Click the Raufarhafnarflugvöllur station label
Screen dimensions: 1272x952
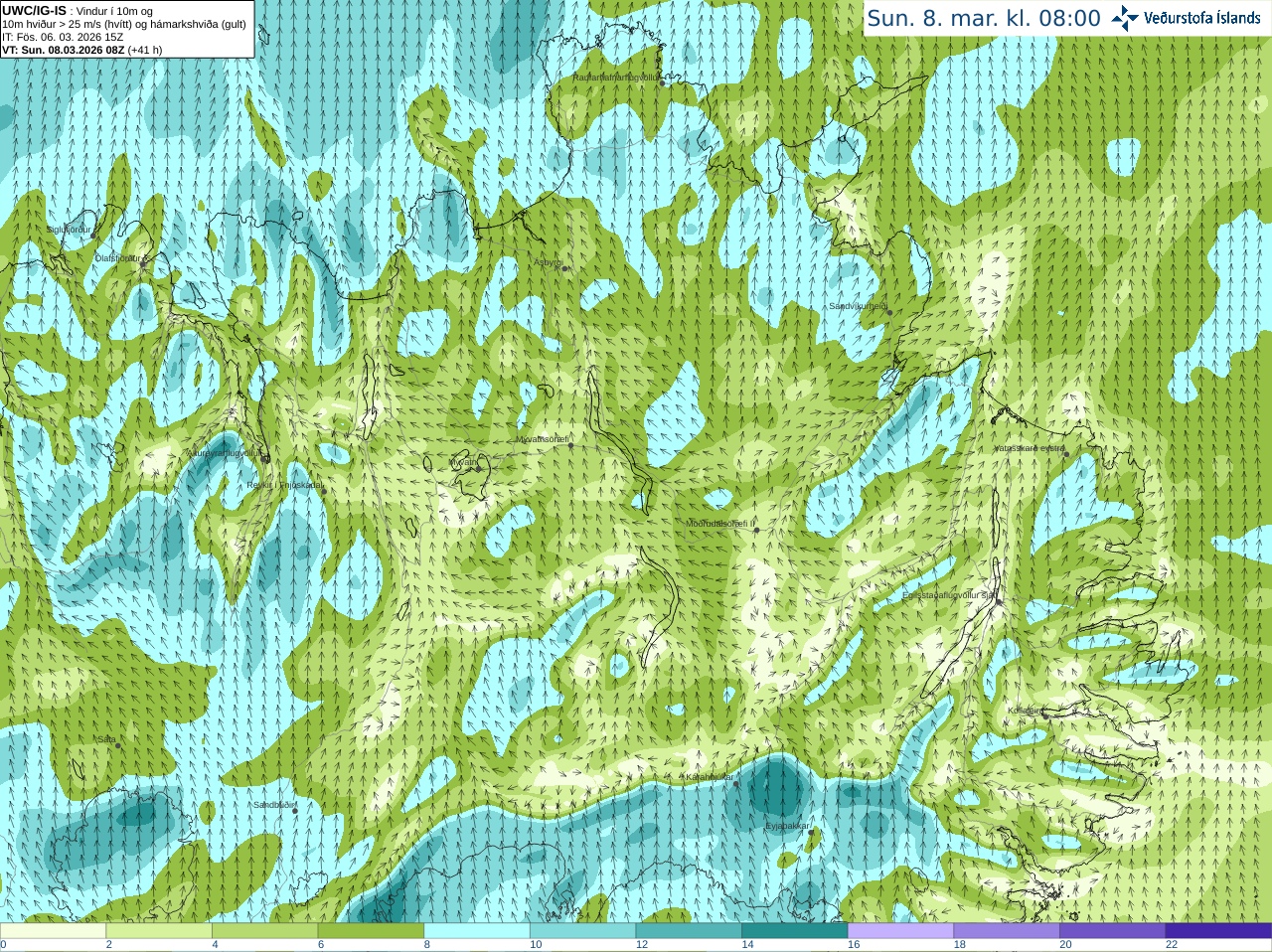point(615,77)
